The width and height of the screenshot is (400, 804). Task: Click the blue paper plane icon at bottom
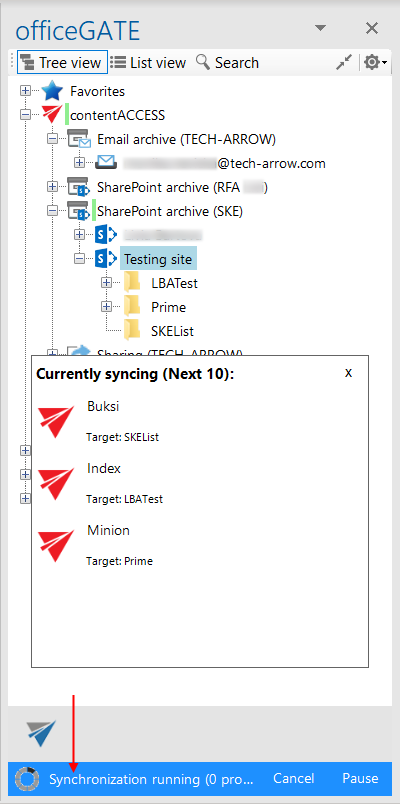(x=42, y=733)
